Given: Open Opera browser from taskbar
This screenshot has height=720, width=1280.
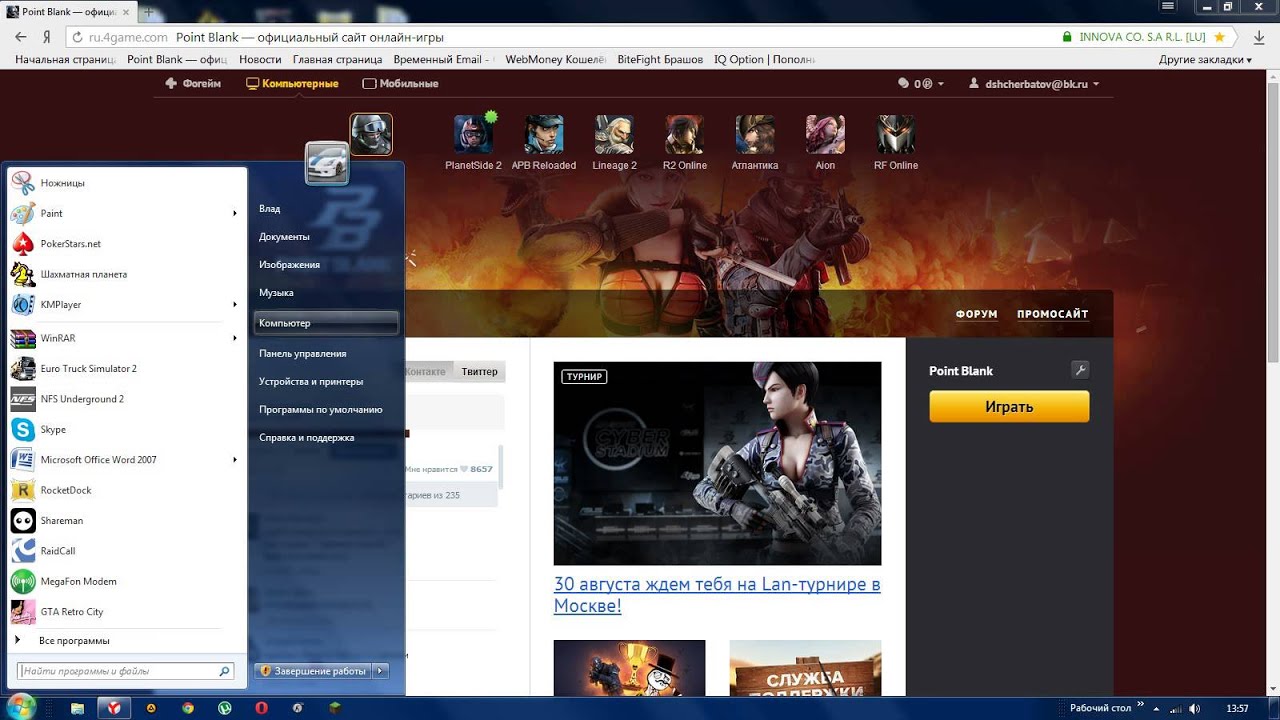Looking at the screenshot, I should pos(261,708).
